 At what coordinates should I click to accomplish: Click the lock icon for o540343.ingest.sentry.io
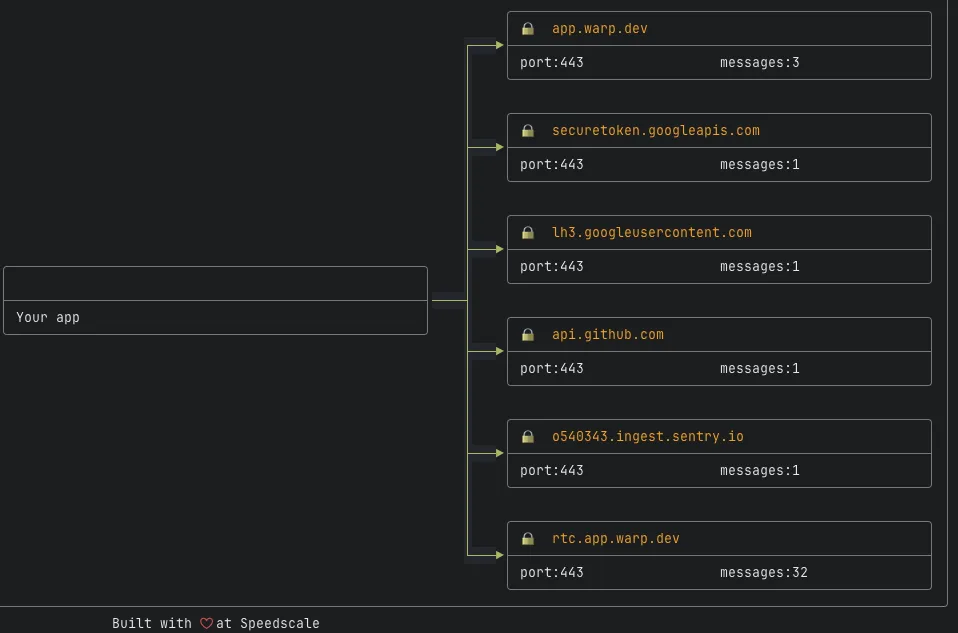527,436
